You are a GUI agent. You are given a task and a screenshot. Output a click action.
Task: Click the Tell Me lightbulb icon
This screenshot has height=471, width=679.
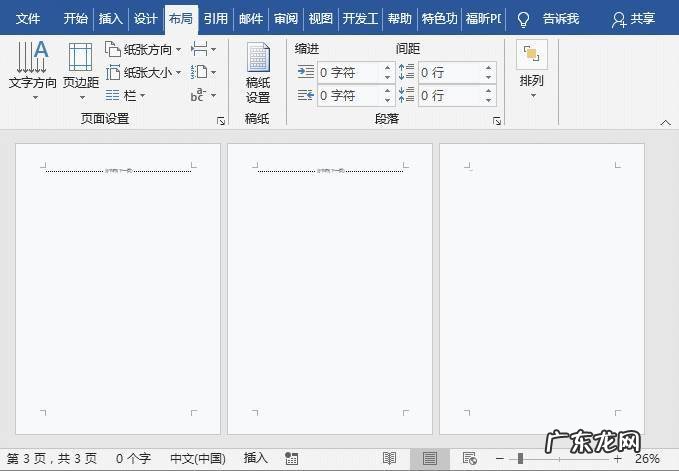(x=523, y=19)
